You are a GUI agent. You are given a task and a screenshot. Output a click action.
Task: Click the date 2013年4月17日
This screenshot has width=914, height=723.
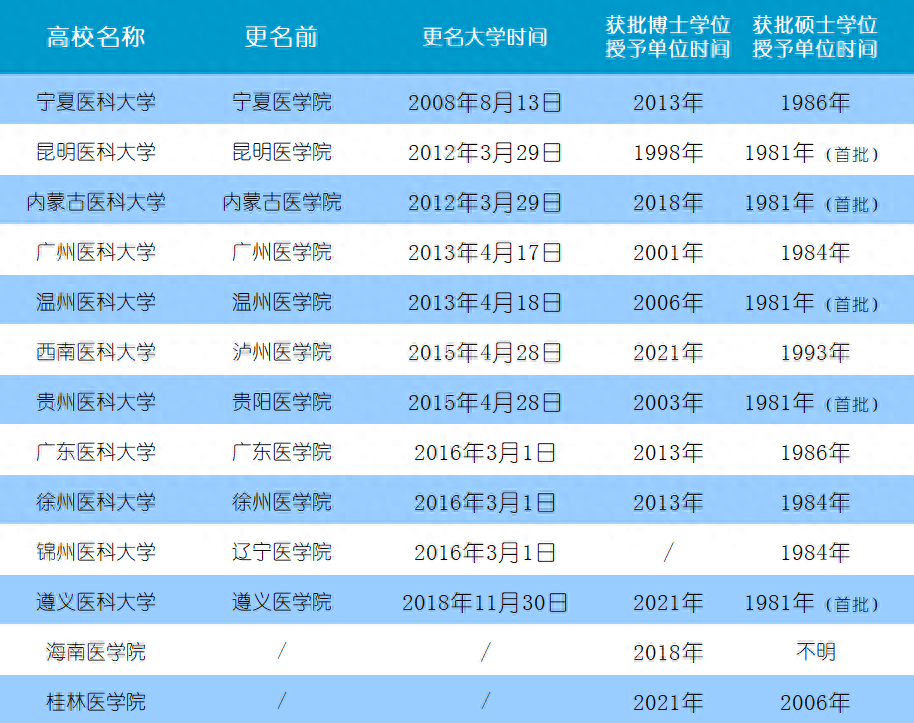click(485, 252)
